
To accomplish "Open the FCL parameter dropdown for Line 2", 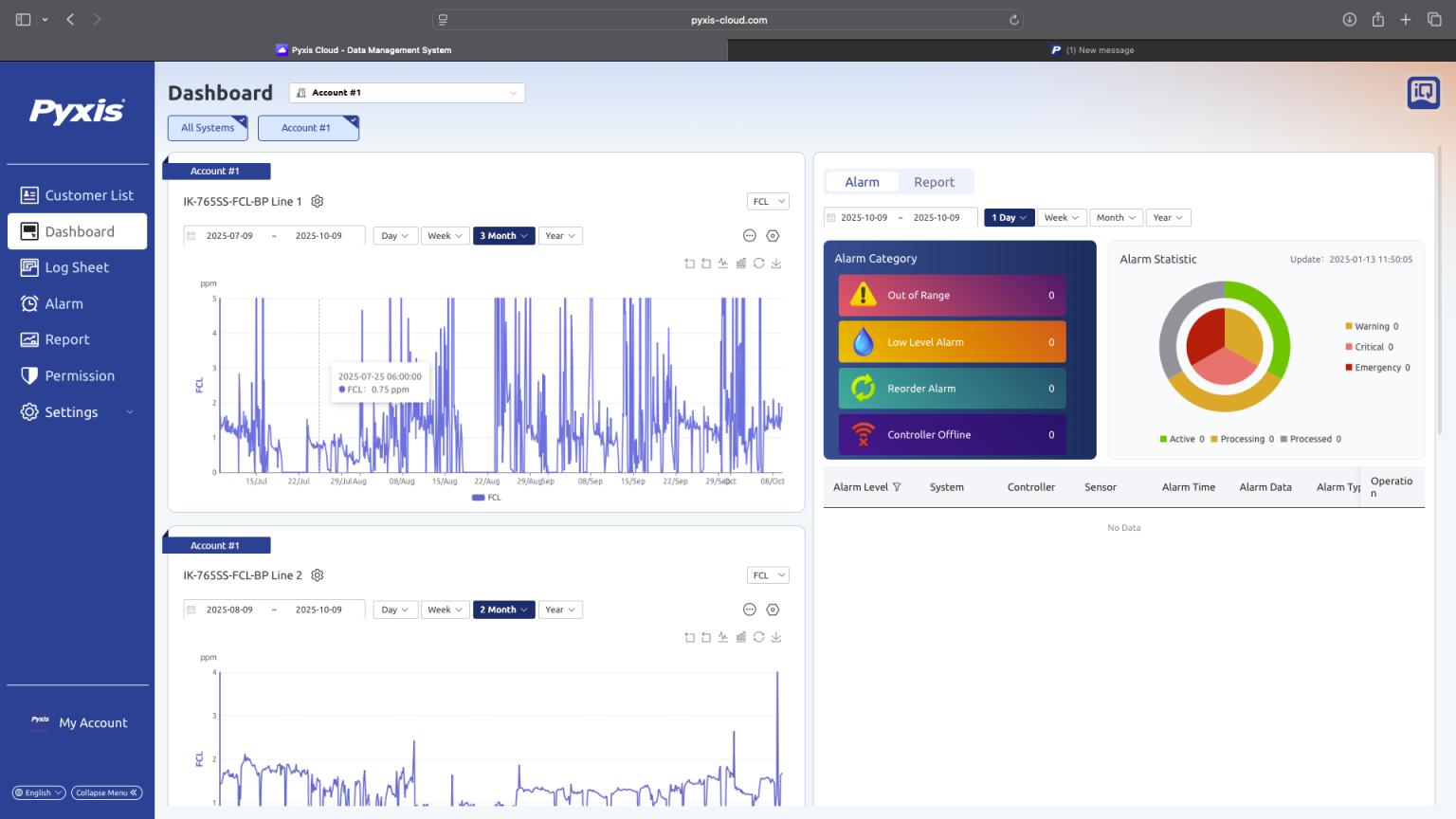I will (x=768, y=574).
